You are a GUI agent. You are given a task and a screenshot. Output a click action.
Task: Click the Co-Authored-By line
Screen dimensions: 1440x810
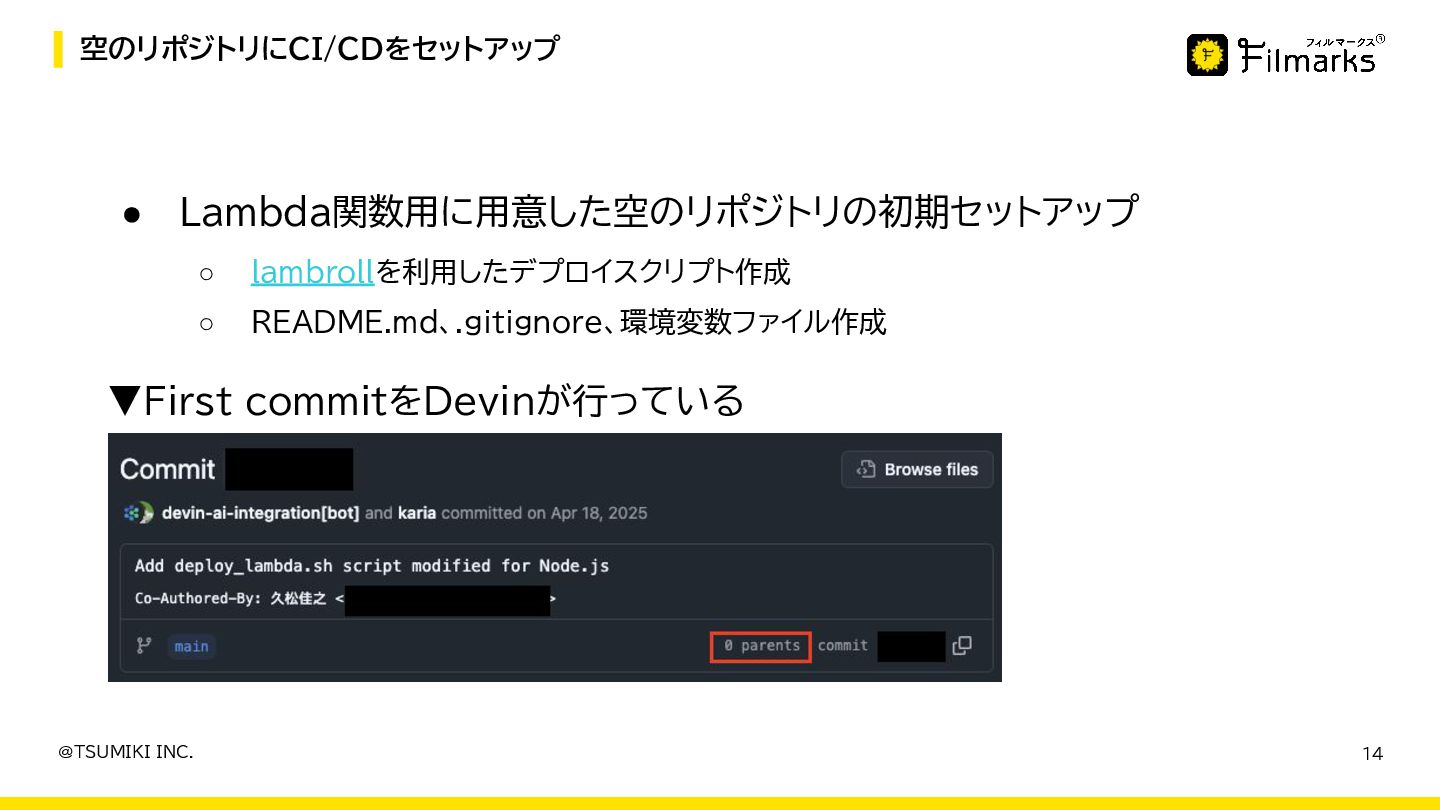pyautogui.click(x=345, y=600)
